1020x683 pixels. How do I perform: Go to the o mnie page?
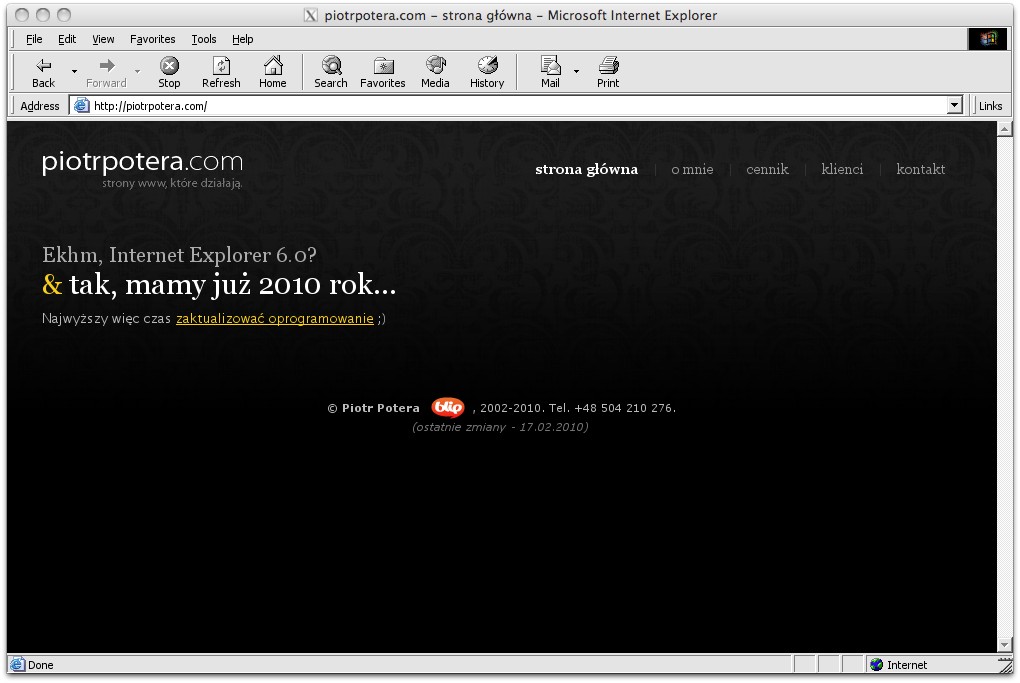click(692, 169)
